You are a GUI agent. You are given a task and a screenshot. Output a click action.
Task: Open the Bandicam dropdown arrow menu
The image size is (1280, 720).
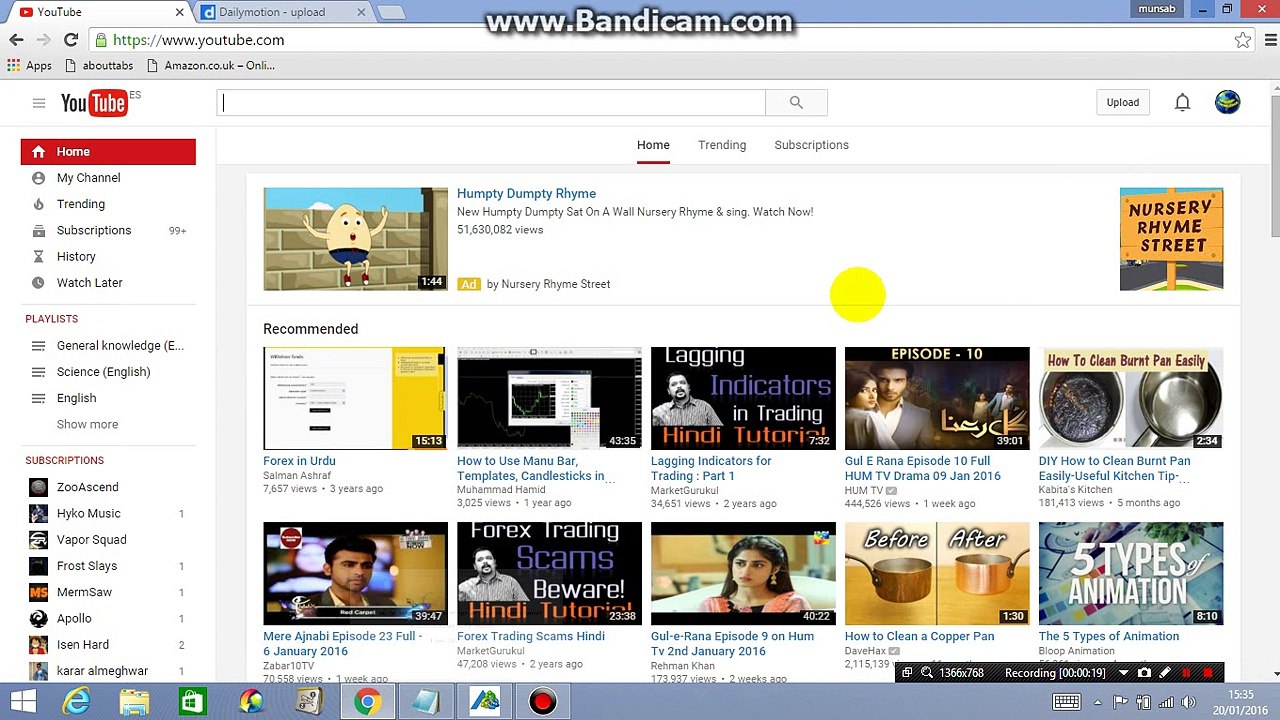pos(1123,673)
